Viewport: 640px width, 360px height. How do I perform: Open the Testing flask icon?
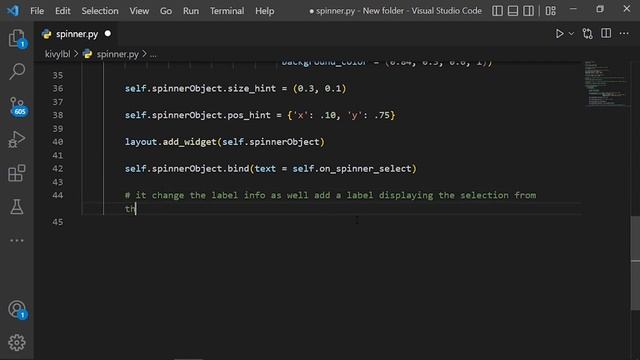17,207
